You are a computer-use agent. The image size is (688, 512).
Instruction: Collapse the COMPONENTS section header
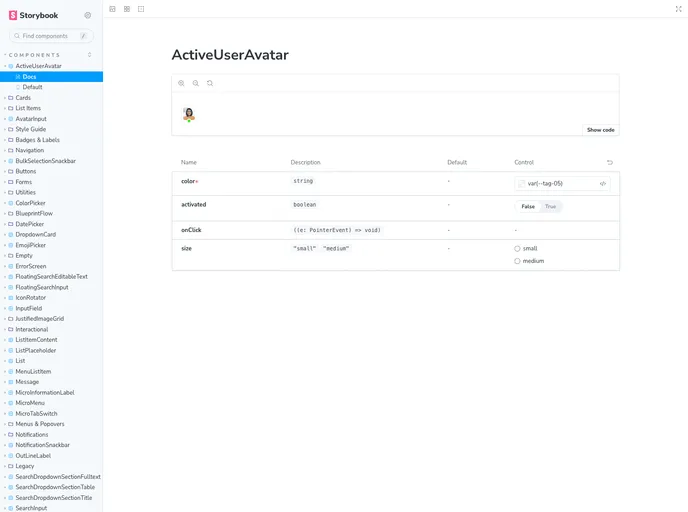(x=34, y=55)
